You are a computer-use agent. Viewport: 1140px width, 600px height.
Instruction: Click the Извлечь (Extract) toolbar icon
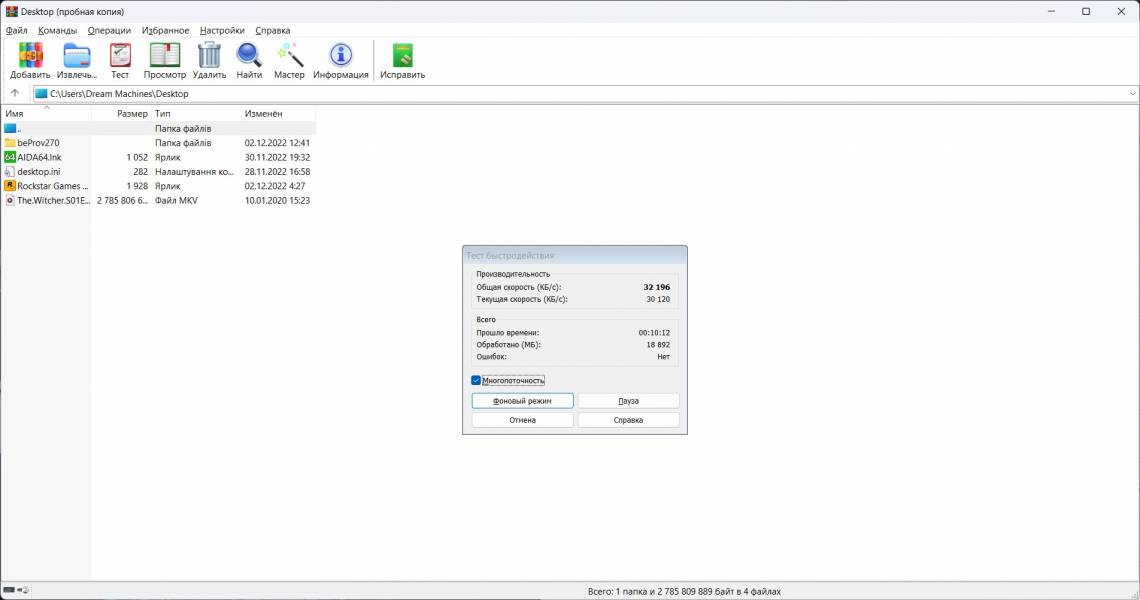click(76, 55)
